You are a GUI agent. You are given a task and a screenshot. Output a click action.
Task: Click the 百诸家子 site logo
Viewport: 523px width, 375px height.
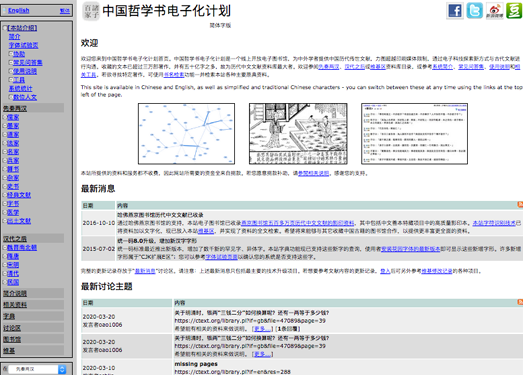pos(91,11)
